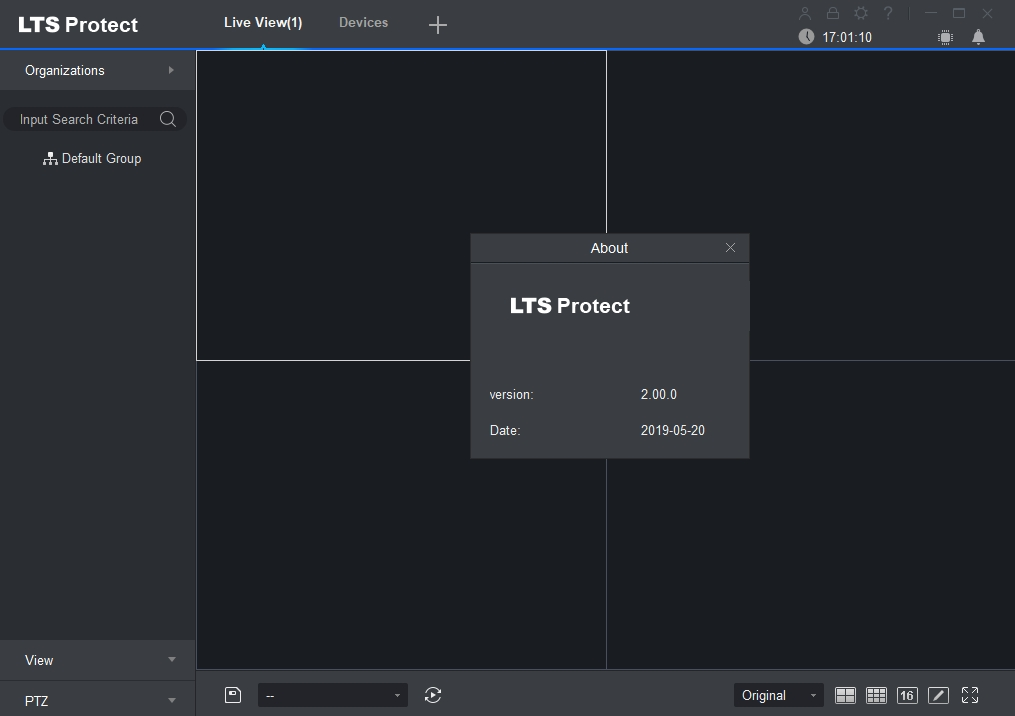Enter full screen mode
This screenshot has height=716, width=1015.
pos(970,695)
